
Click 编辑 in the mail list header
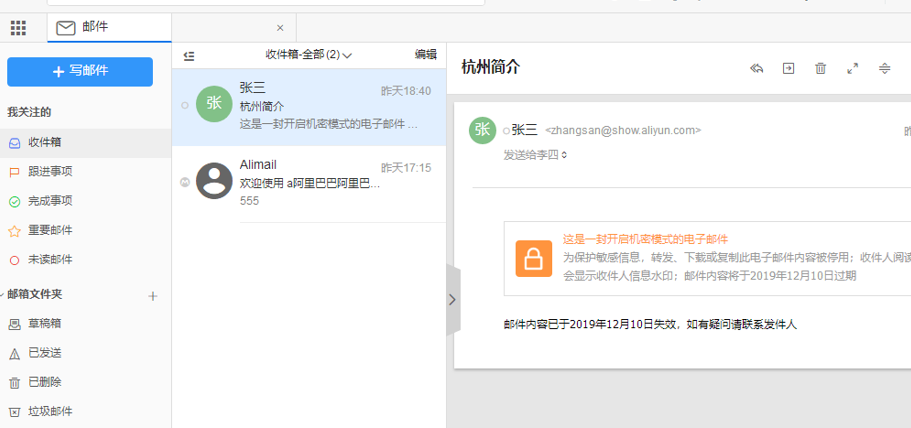coord(425,55)
